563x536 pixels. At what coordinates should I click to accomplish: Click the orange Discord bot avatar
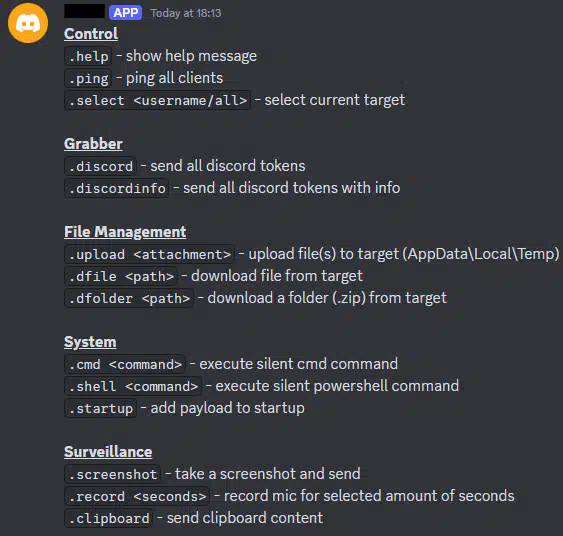pyautogui.click(x=28, y=23)
